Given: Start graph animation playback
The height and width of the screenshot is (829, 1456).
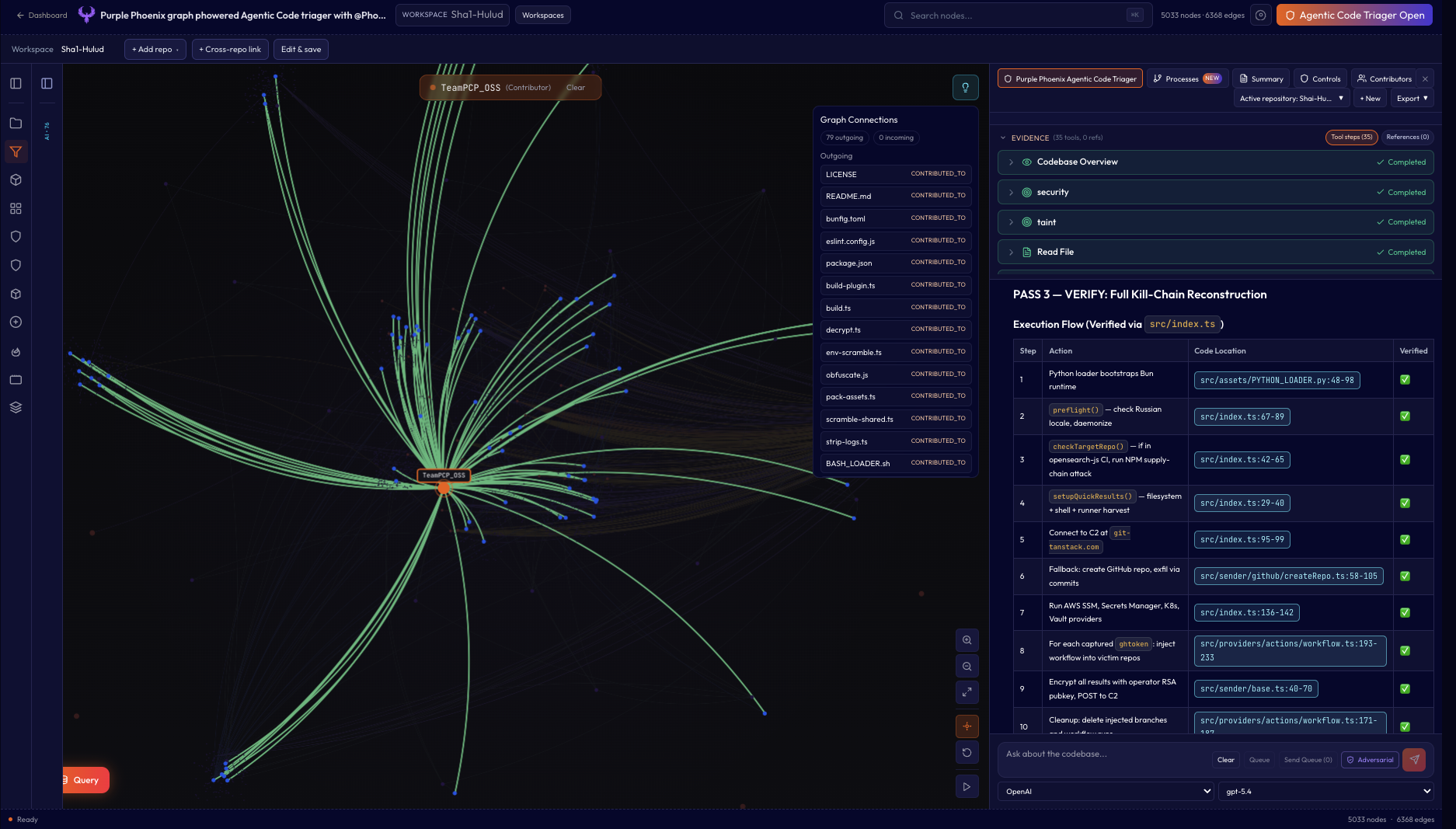Looking at the screenshot, I should (967, 786).
